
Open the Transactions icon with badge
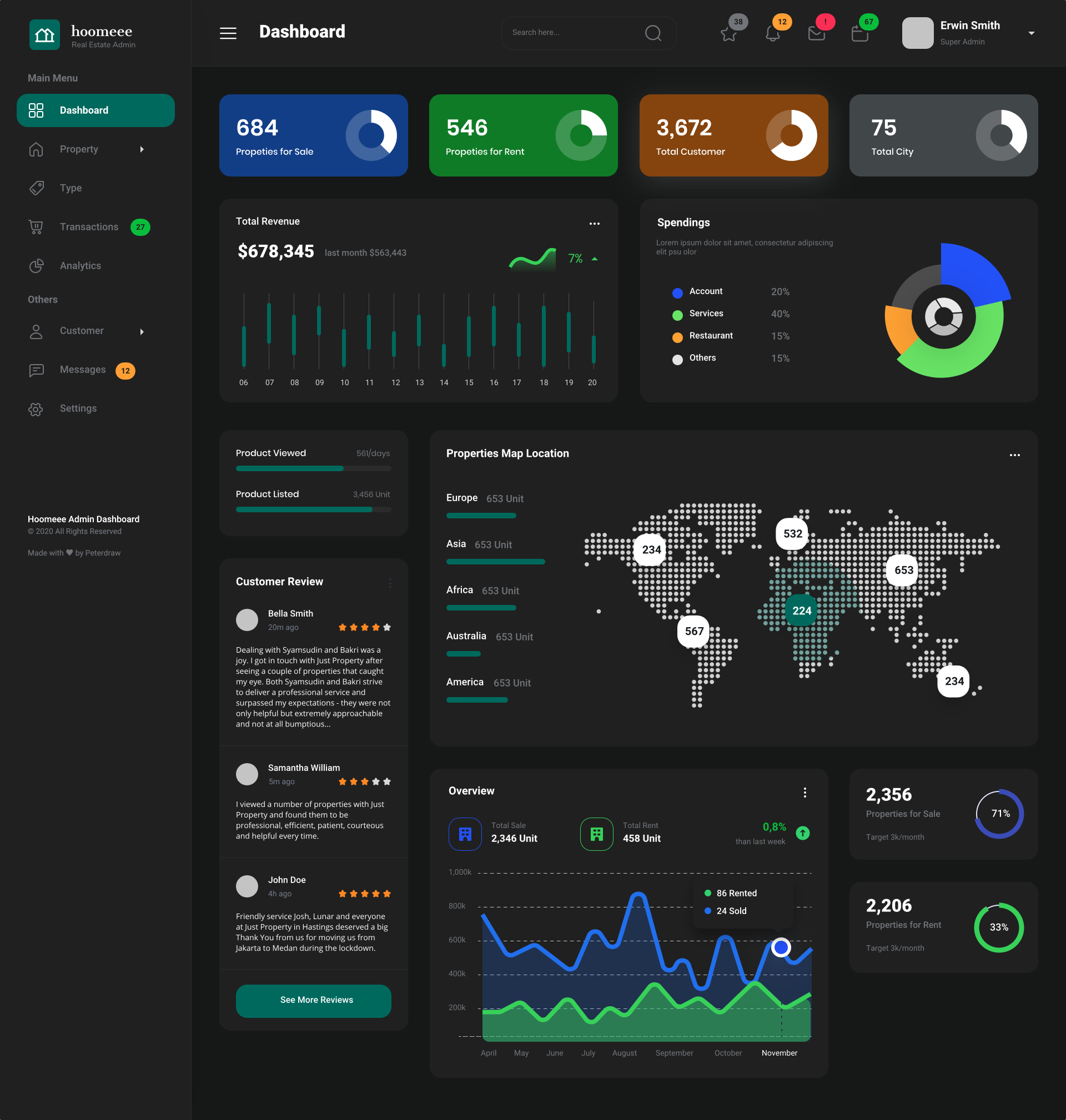click(34, 226)
